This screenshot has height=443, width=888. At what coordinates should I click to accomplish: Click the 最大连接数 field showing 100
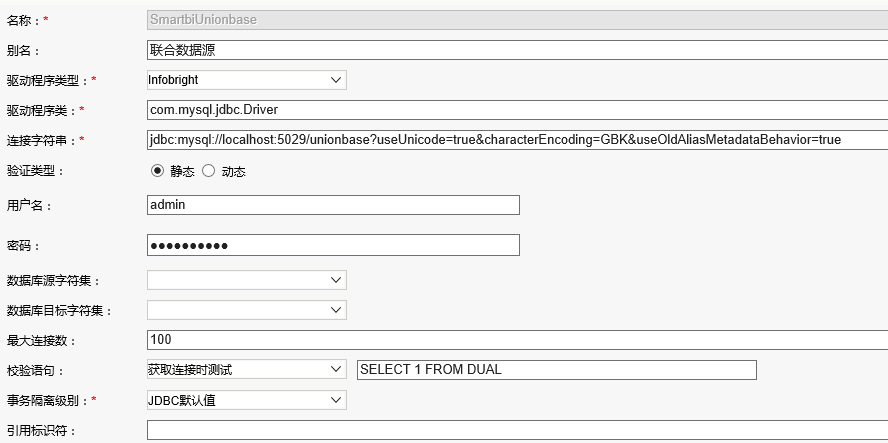[518, 340]
